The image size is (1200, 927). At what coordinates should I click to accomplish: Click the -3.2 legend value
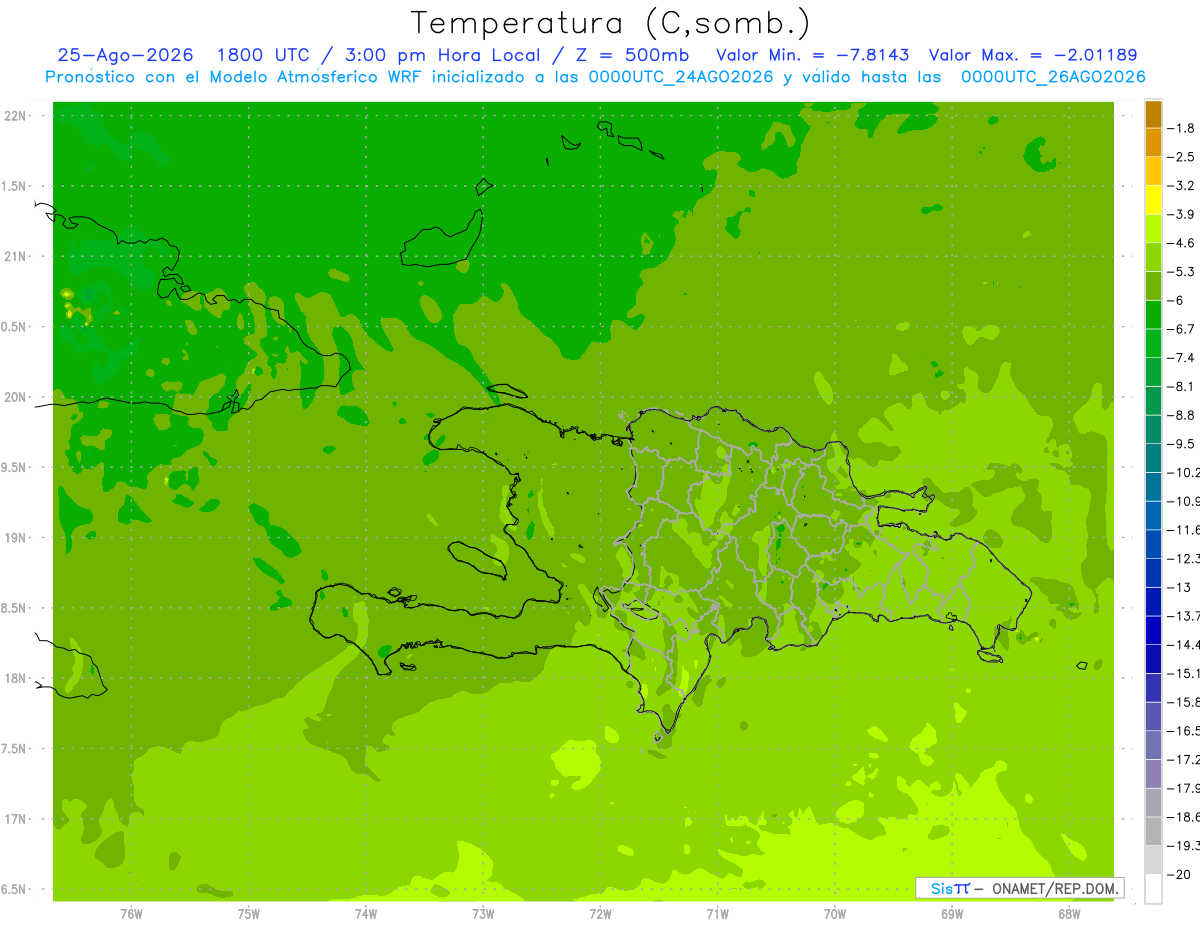click(x=1182, y=186)
